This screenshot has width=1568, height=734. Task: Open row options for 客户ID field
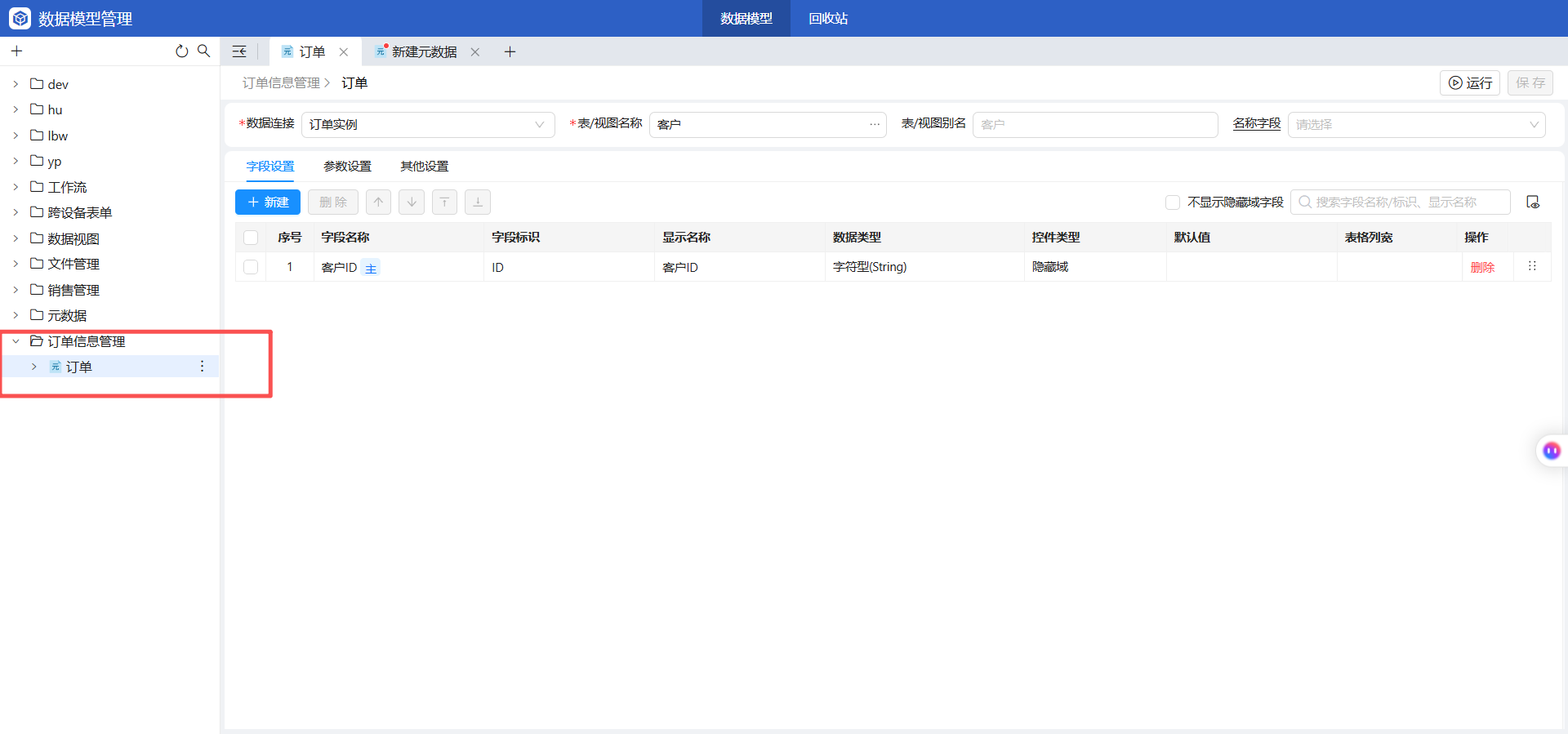click(x=1532, y=266)
